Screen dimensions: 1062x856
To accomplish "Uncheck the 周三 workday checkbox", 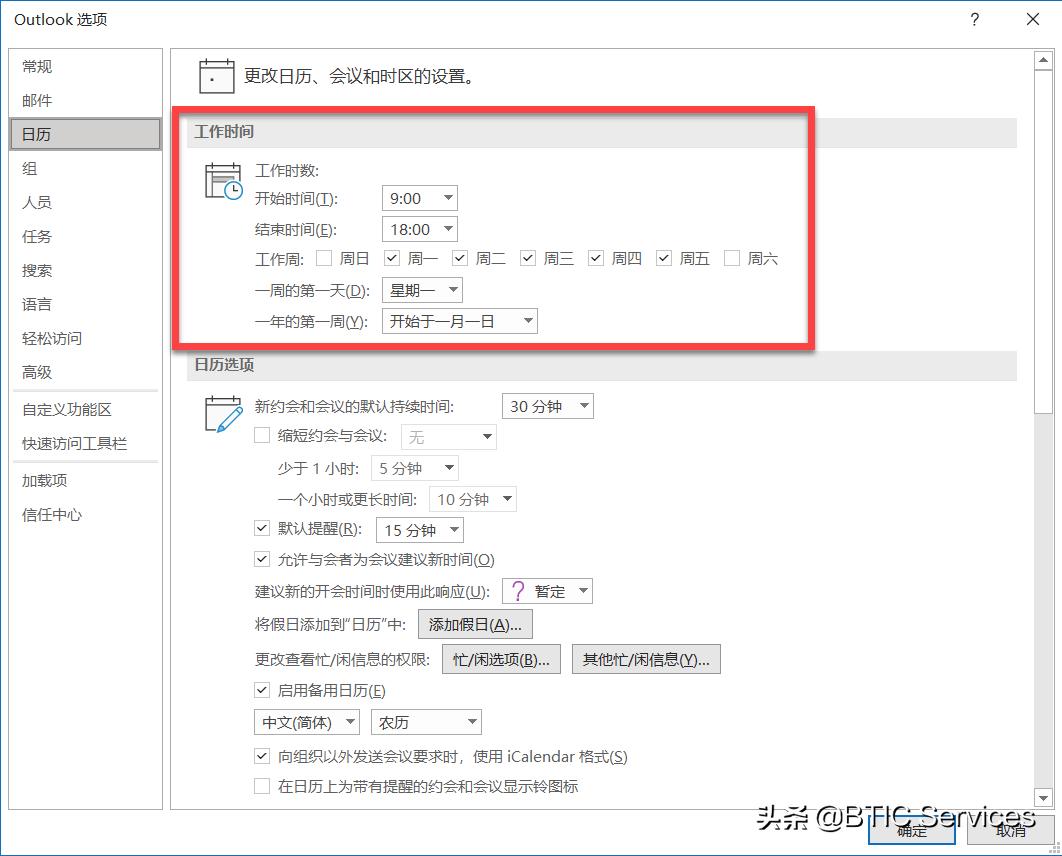I will [x=527, y=257].
